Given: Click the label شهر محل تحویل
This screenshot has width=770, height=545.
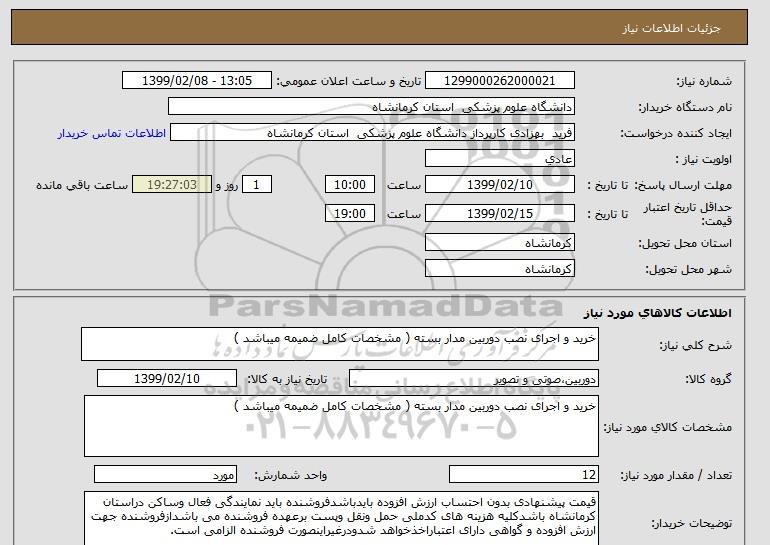Looking at the screenshot, I should click(x=688, y=270).
